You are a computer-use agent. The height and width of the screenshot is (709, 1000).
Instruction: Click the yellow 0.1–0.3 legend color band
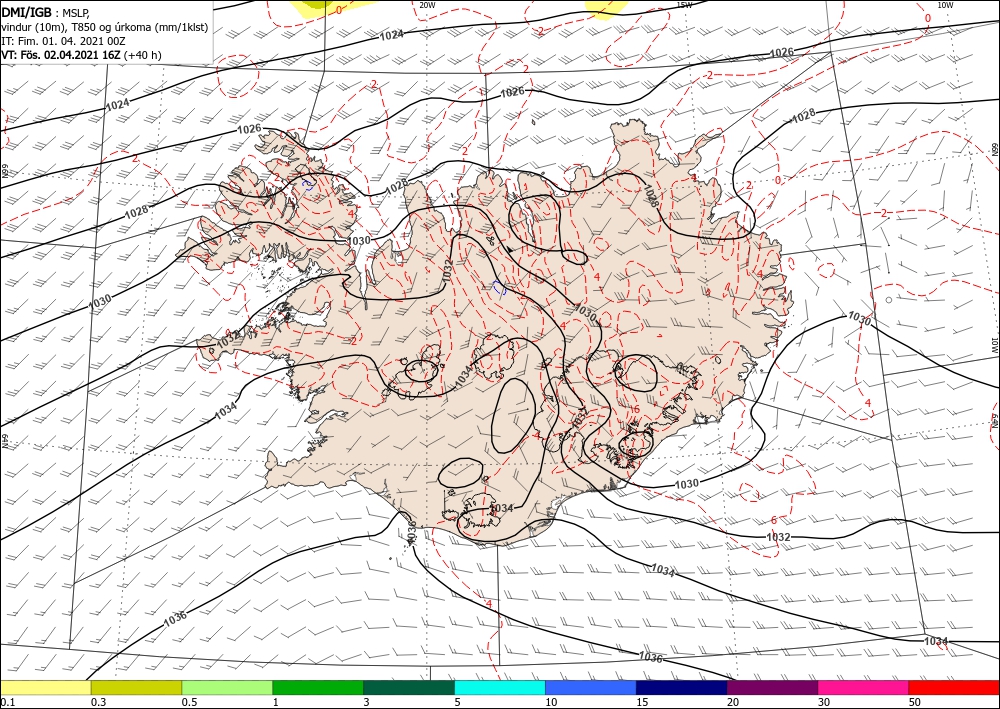(x=45, y=687)
